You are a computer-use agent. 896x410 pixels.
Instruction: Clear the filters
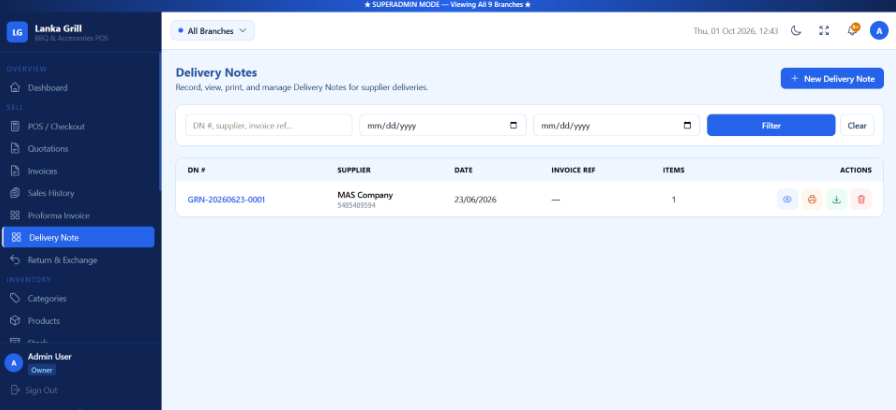[857, 125]
